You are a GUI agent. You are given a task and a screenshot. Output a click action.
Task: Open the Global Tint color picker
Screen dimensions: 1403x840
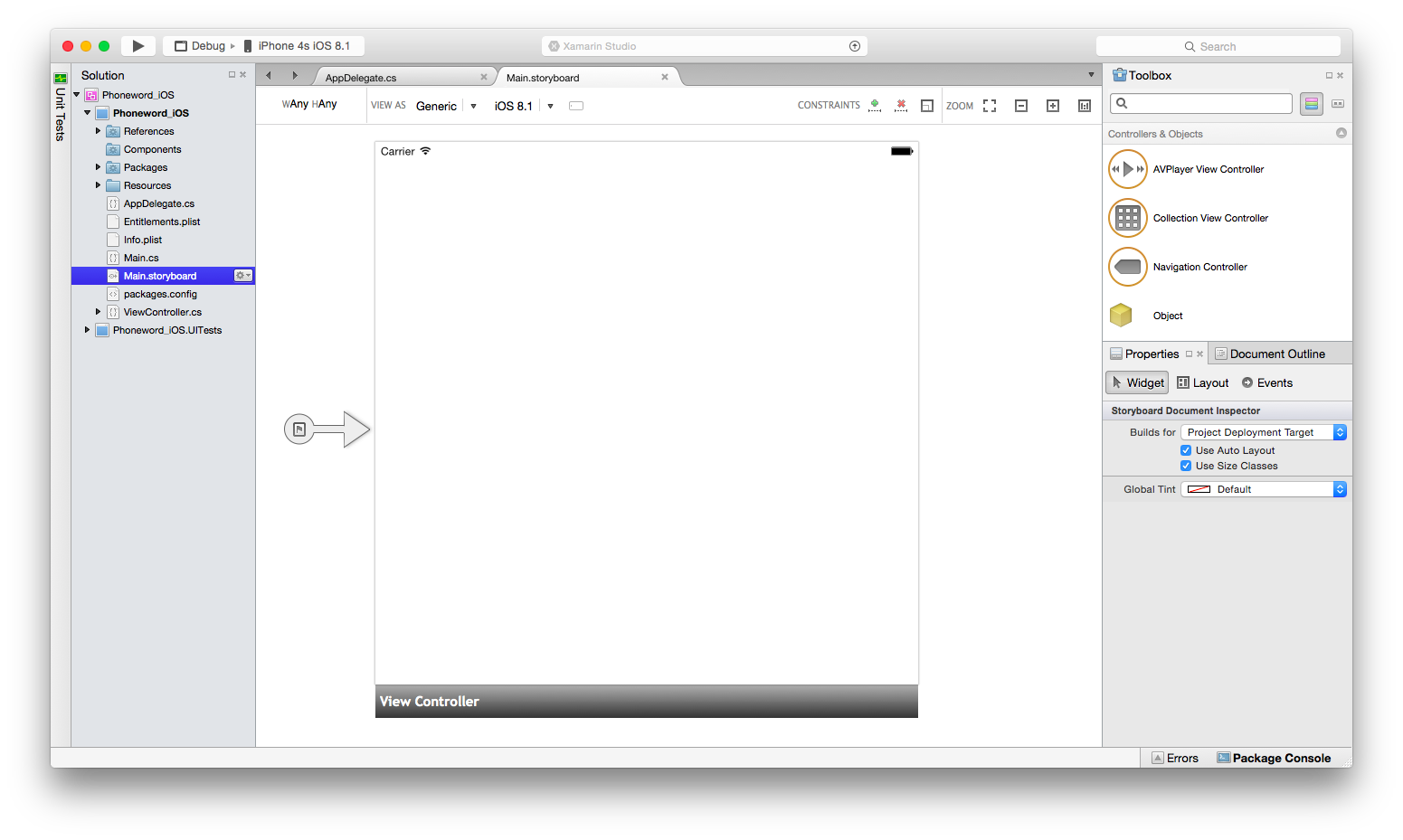click(x=1263, y=489)
